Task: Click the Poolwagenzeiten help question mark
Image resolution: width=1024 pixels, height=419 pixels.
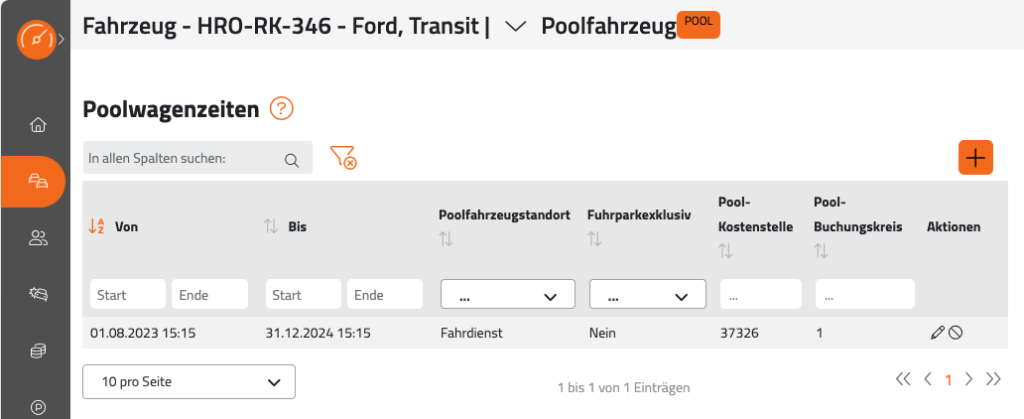Action: (x=282, y=108)
